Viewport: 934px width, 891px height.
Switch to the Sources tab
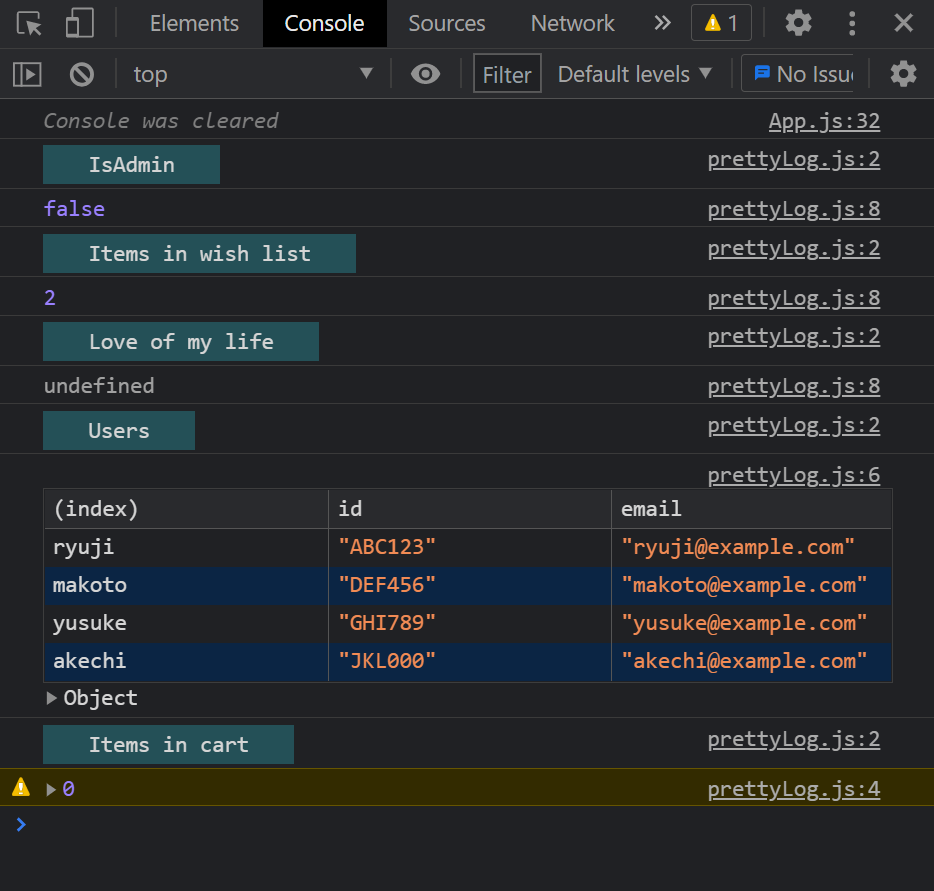pyautogui.click(x=446, y=23)
